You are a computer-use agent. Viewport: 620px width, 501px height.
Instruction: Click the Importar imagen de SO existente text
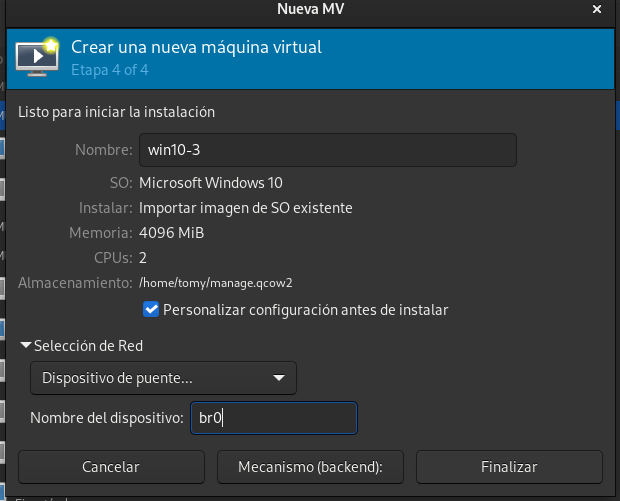(245, 208)
